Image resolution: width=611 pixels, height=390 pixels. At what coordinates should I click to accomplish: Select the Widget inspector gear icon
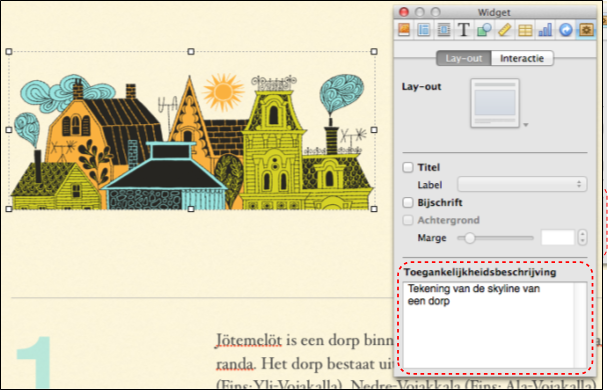click(586, 30)
